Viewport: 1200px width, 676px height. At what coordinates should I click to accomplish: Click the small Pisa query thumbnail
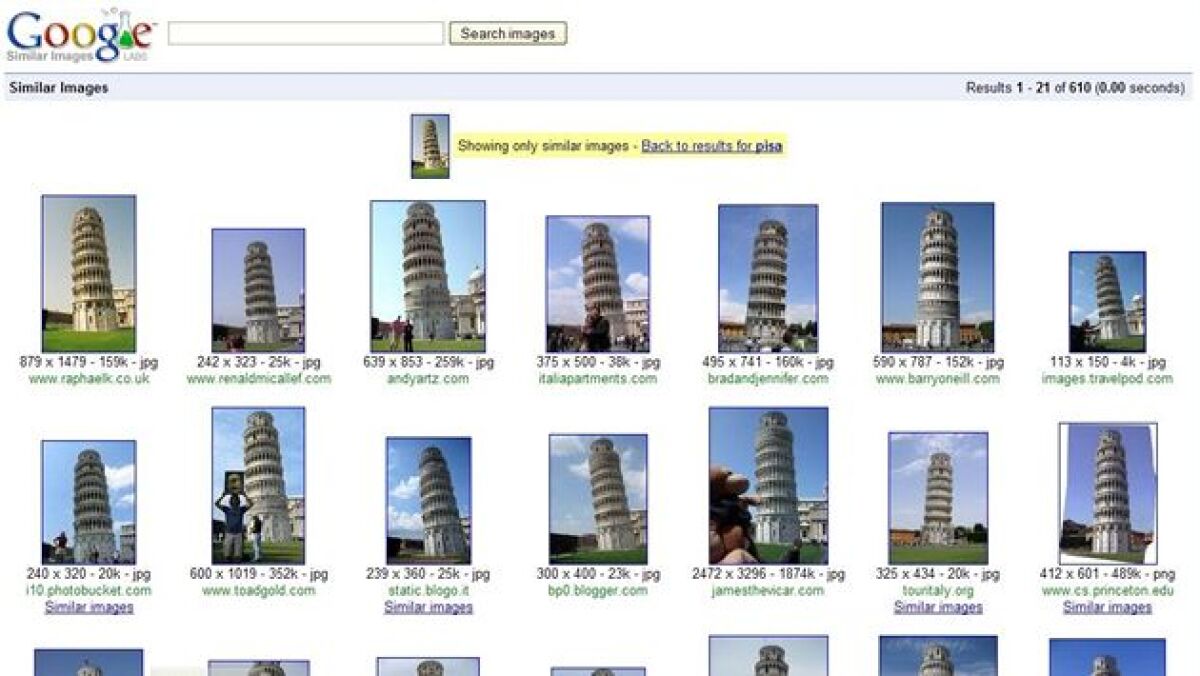[430, 146]
